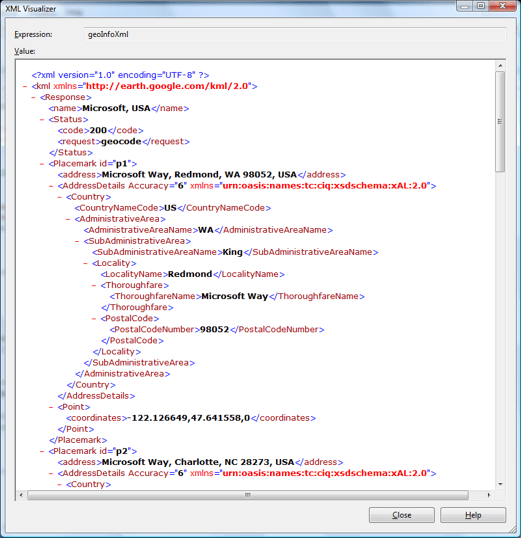Collapse the Placemark p2 node
Viewport: 521px width, 538px height.
pyautogui.click(x=42, y=451)
